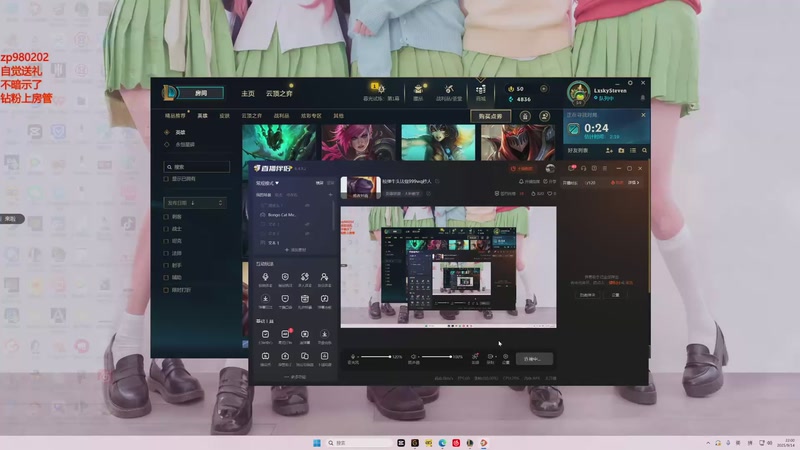Open the pink-haired champion thumbnail
This screenshot has height=450, width=800.
358,143
